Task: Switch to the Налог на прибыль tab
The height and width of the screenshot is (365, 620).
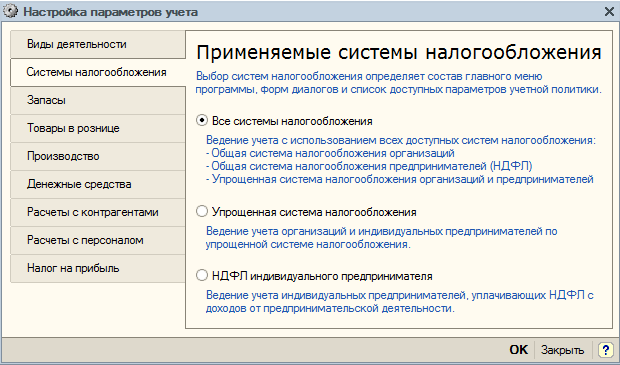Action: tap(98, 269)
